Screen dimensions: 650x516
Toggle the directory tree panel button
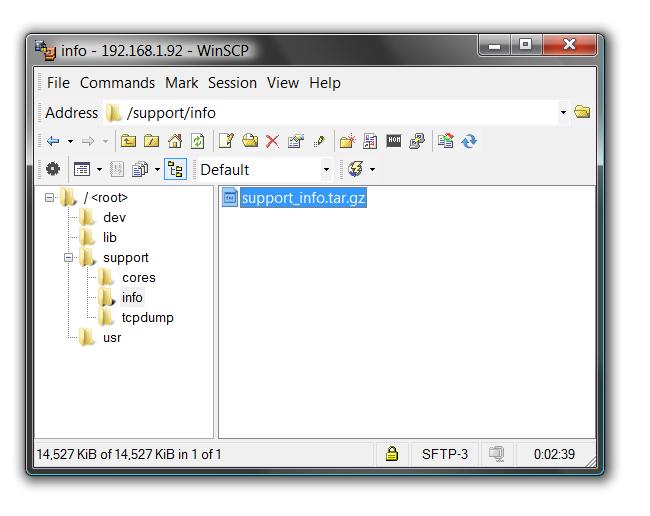tap(175, 169)
